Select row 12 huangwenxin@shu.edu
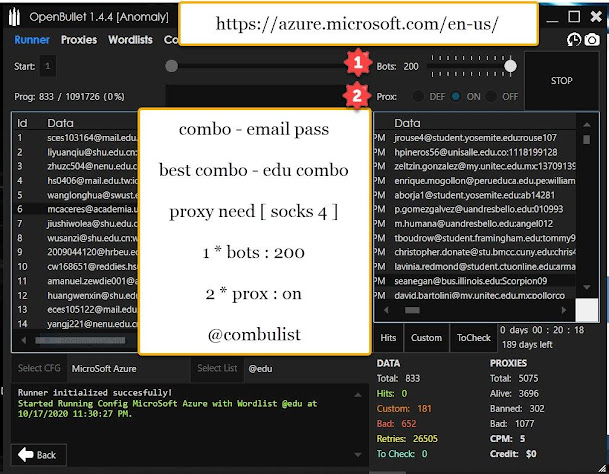 point(77,295)
